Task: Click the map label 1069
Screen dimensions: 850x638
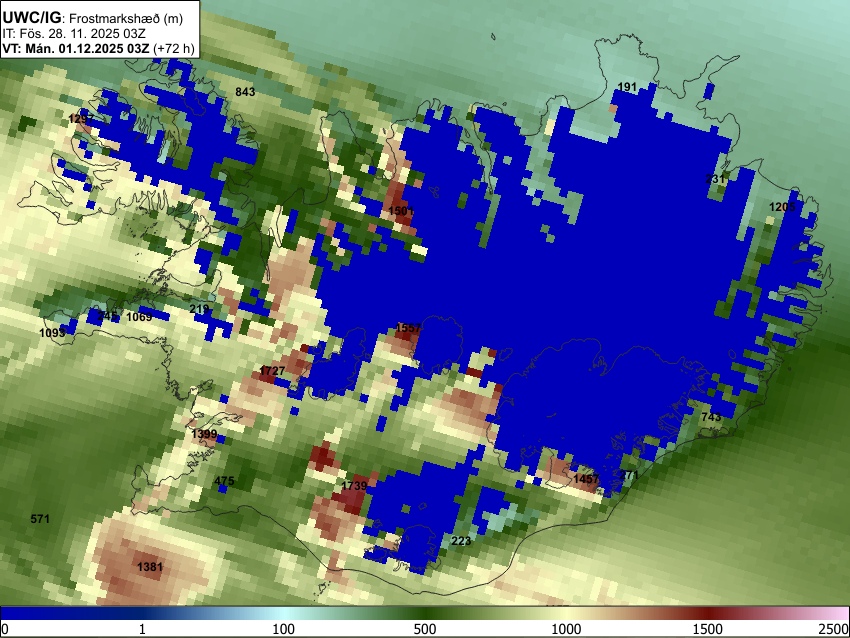Action: [139, 317]
